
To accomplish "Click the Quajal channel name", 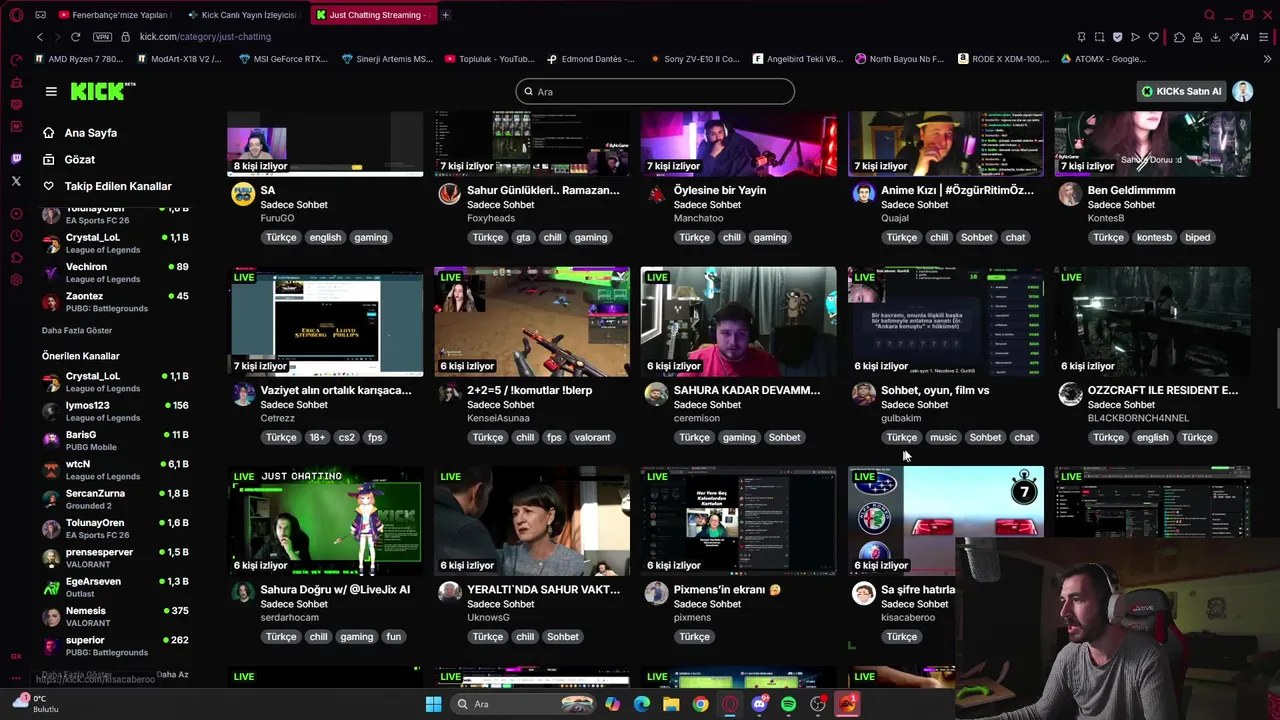I will click(x=894, y=218).
